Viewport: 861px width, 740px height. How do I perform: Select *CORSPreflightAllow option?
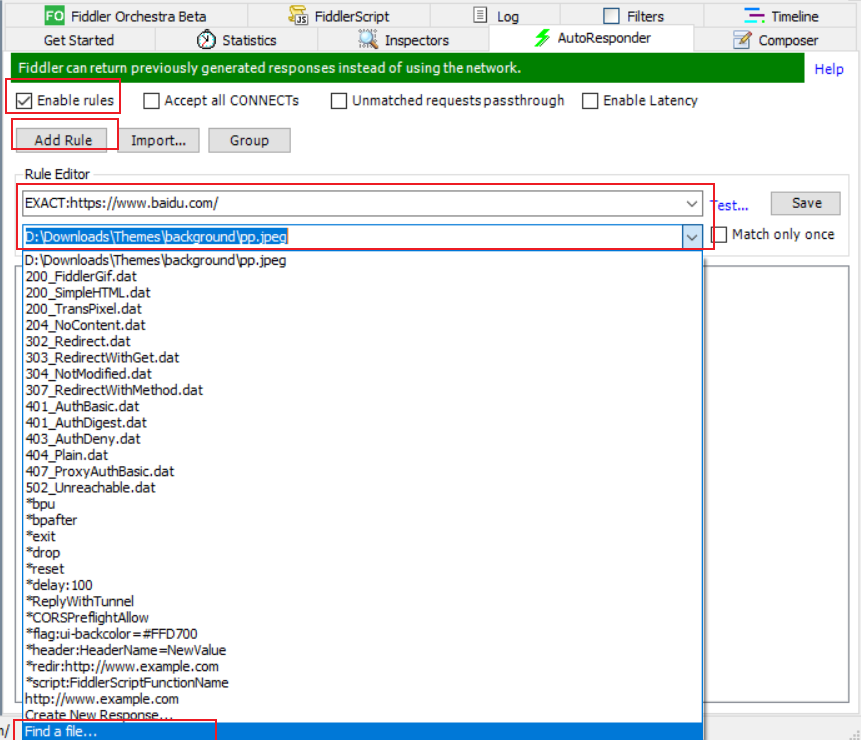point(362,618)
